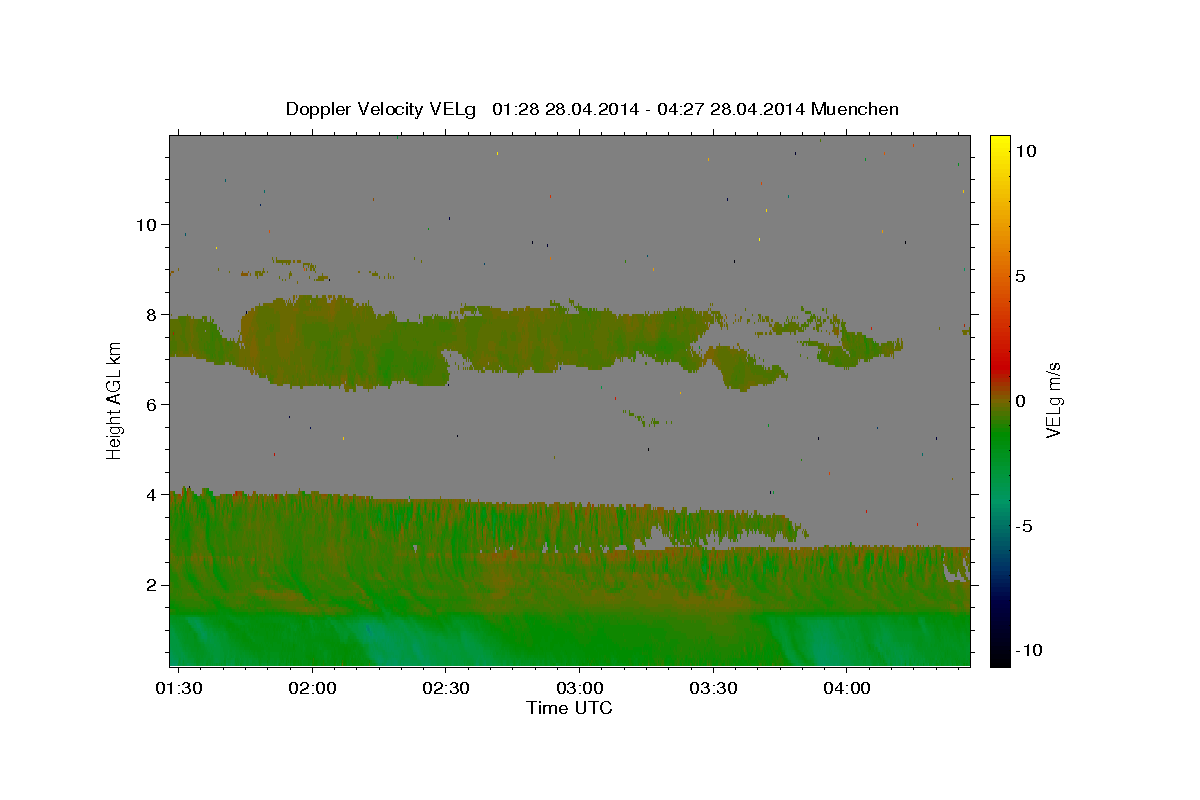Click the 03:00 time tick label
Viewport: 1200px width, 800px height.
(x=579, y=689)
